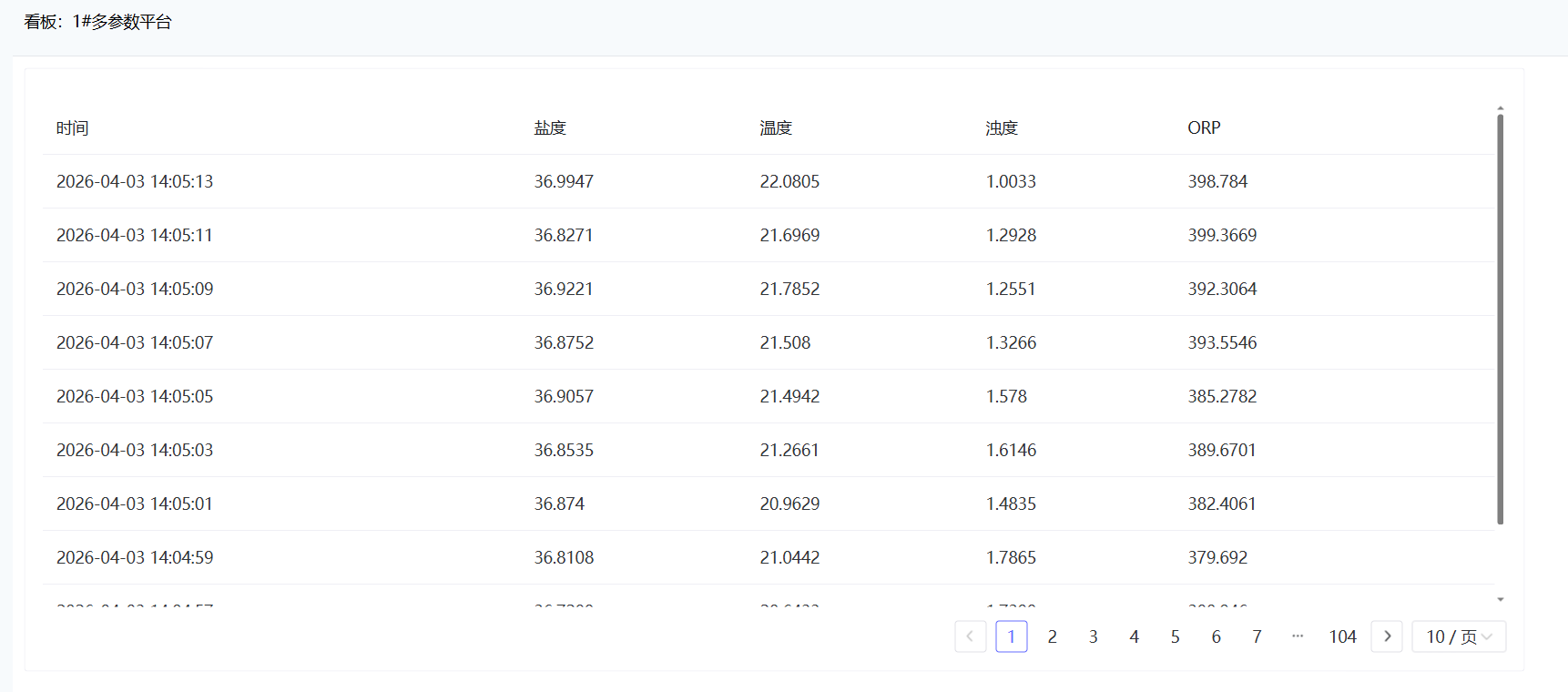The height and width of the screenshot is (692, 1568).
Task: Click salinity value 36.9221
Action: 564,289
